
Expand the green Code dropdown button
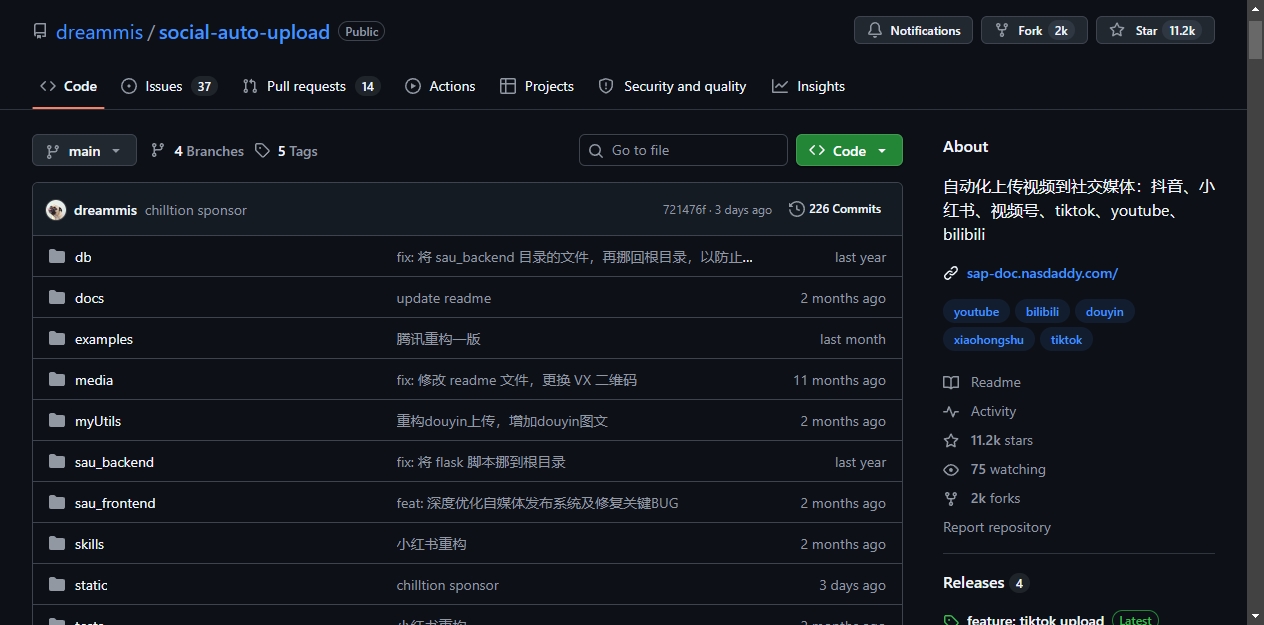tap(849, 150)
